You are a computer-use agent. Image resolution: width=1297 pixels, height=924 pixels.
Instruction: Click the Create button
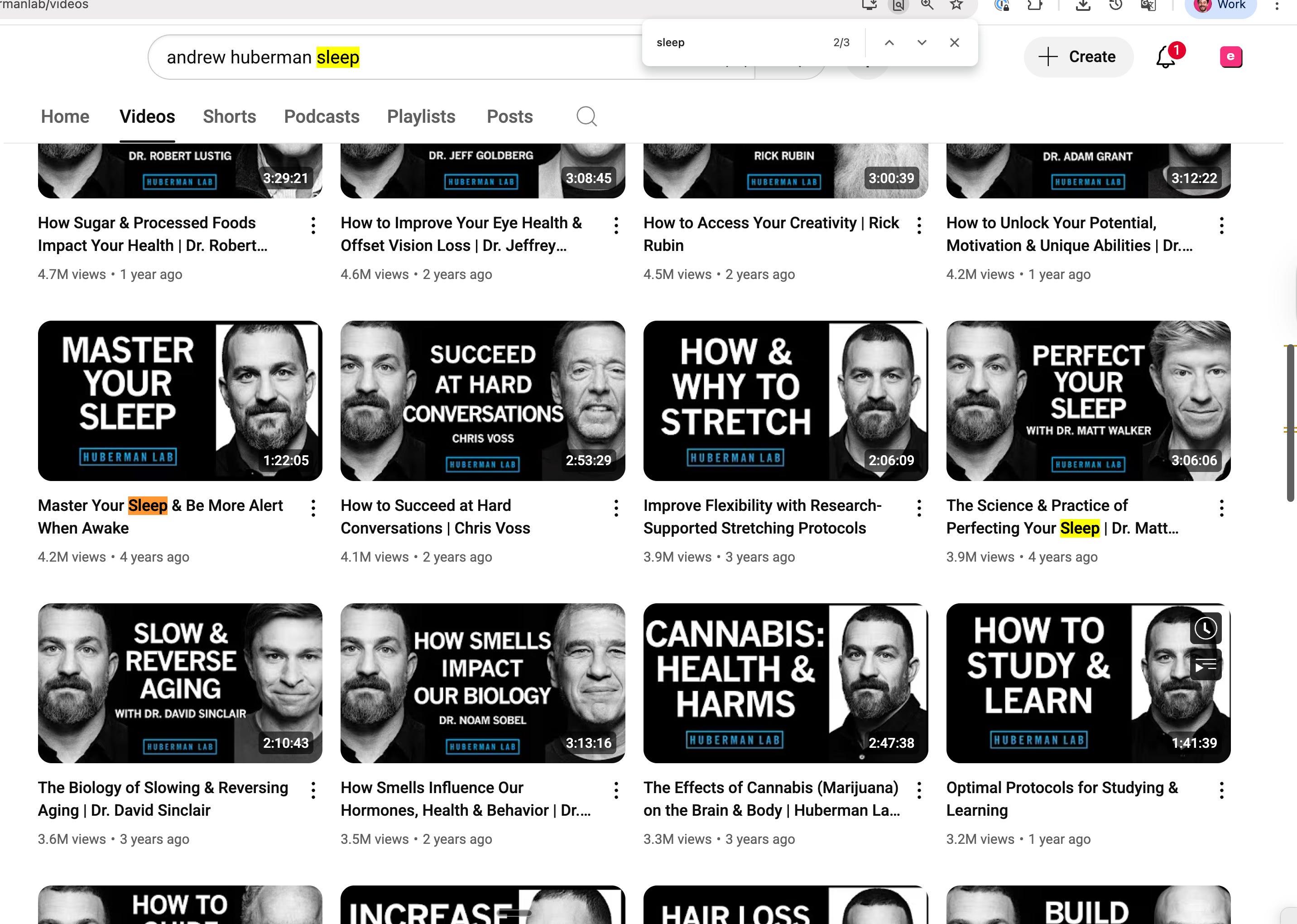1078,57
